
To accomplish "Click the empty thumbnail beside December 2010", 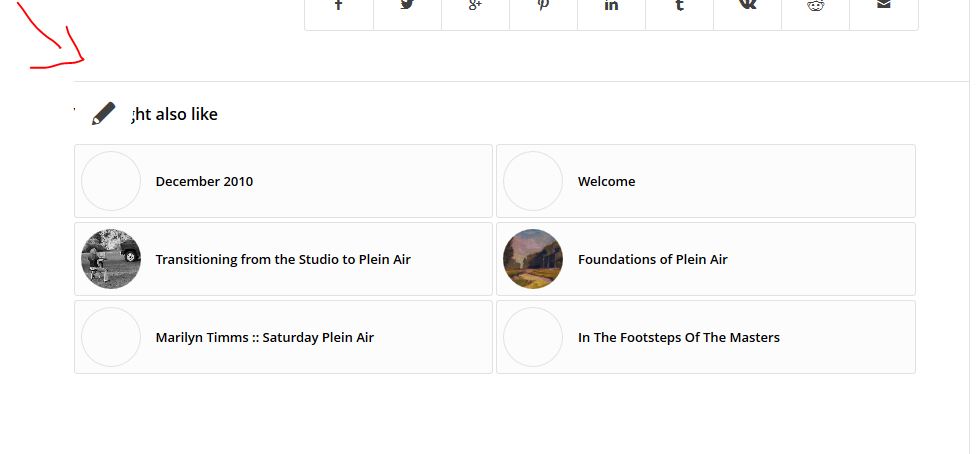I will pos(111,181).
